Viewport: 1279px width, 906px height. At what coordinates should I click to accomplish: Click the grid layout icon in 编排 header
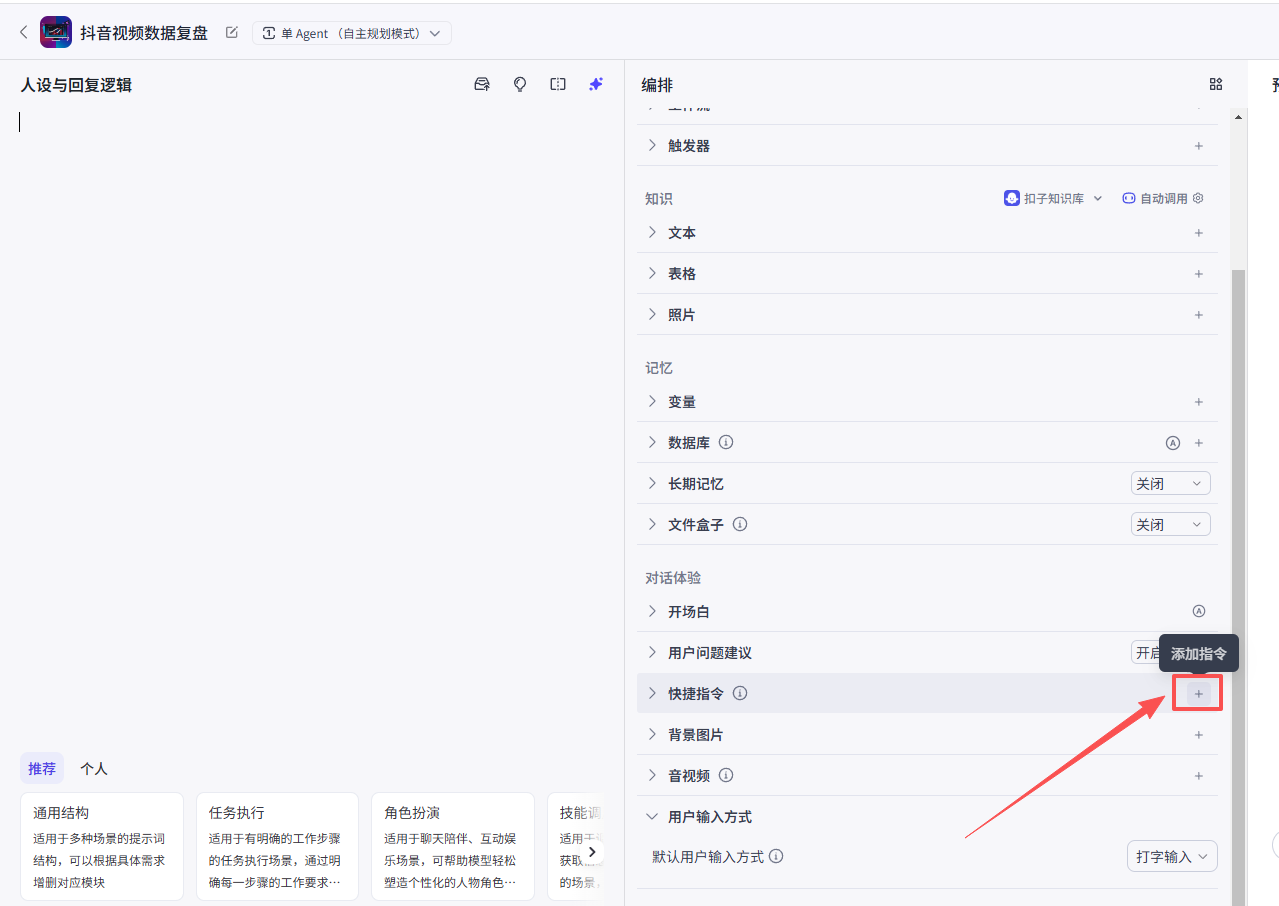pyautogui.click(x=1216, y=85)
